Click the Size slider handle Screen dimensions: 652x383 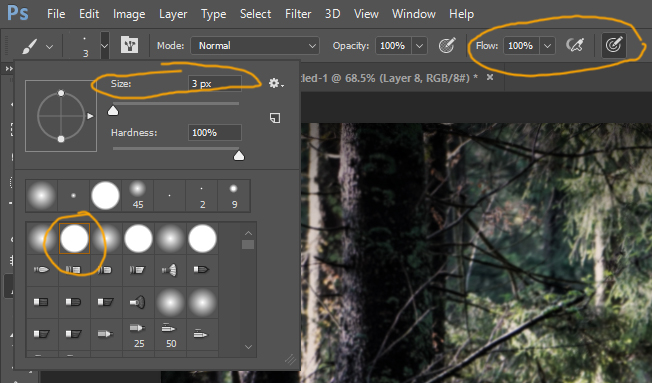point(113,111)
